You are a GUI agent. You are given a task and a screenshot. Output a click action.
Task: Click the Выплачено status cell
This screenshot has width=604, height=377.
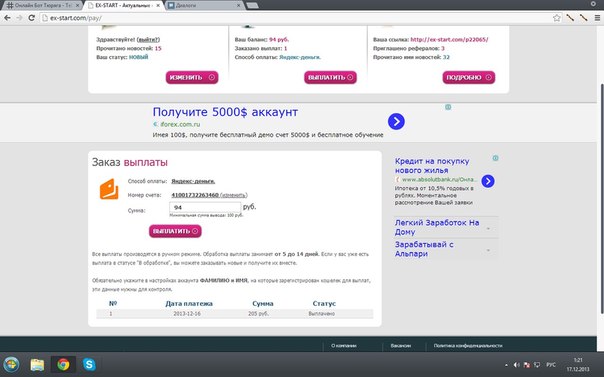coord(322,314)
